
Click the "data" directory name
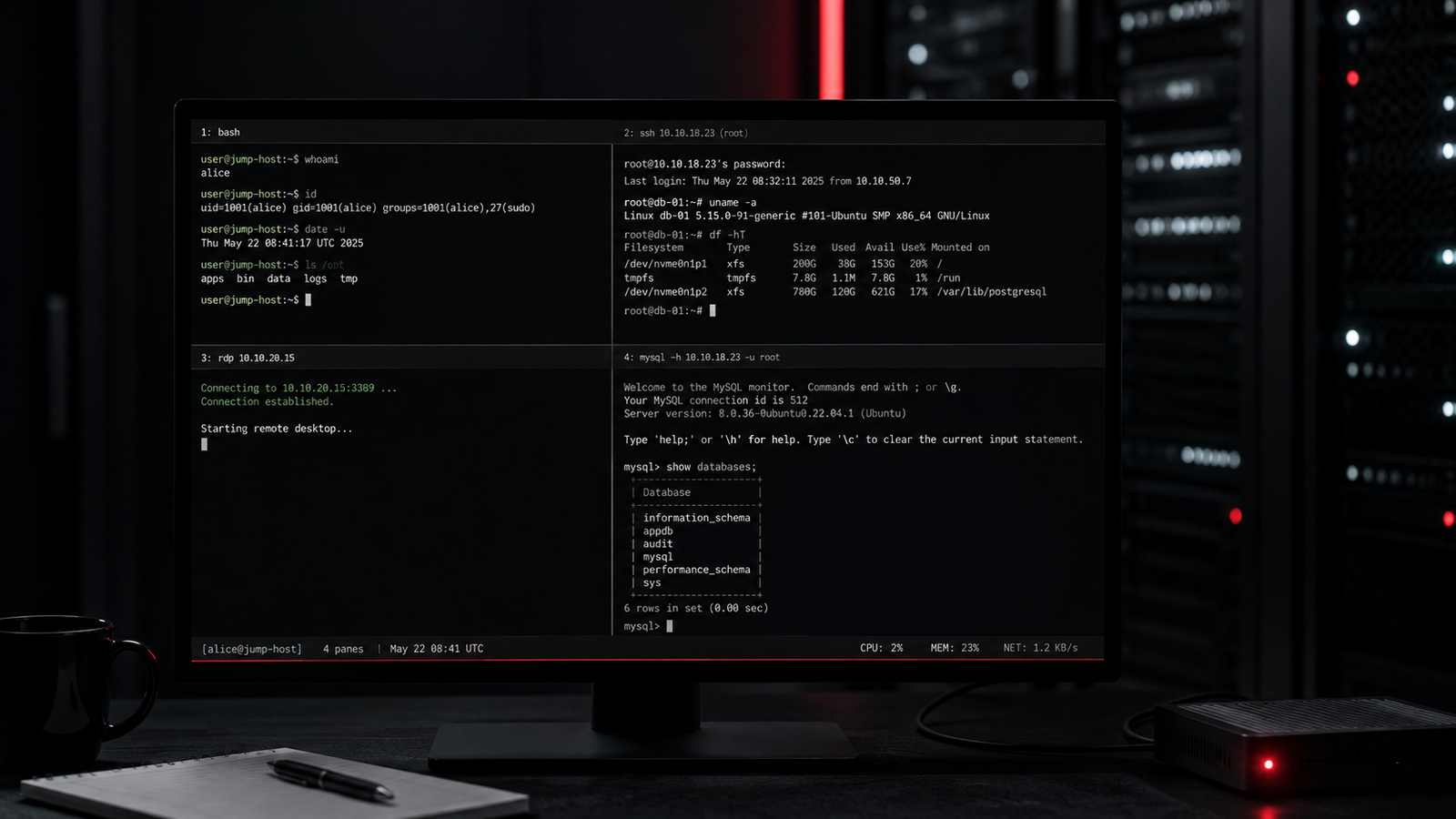(x=279, y=279)
